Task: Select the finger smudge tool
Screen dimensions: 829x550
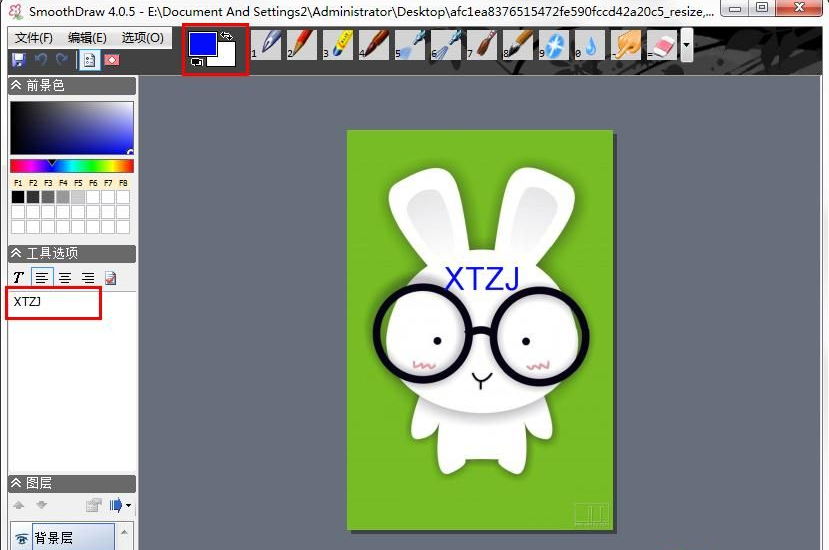Action: click(x=630, y=44)
